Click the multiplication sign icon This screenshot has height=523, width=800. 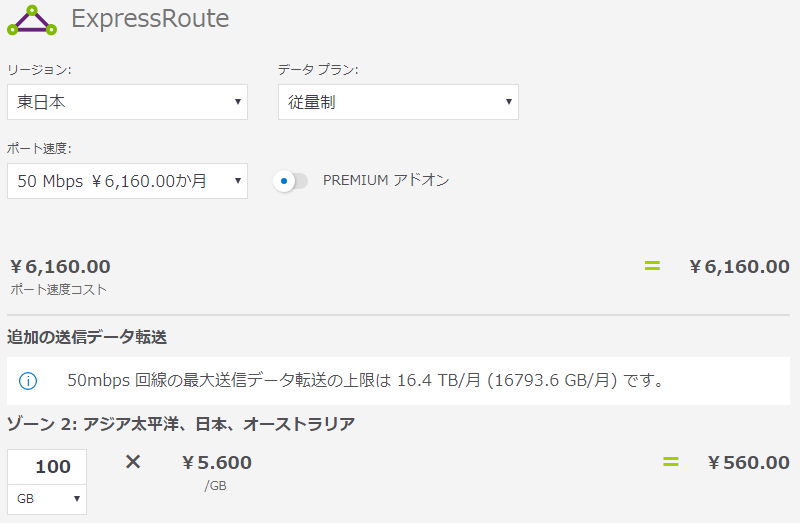[x=133, y=462]
